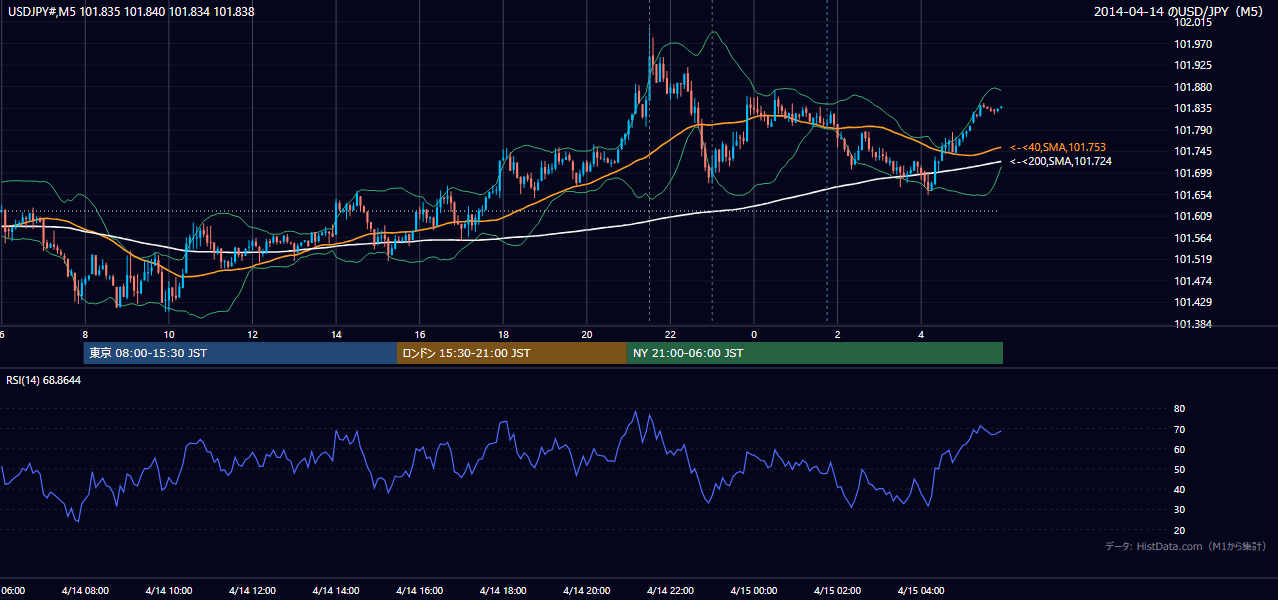Viewport: 1278px width, 600px height.
Task: Click price axis label 101.880
Action: coord(1192,87)
